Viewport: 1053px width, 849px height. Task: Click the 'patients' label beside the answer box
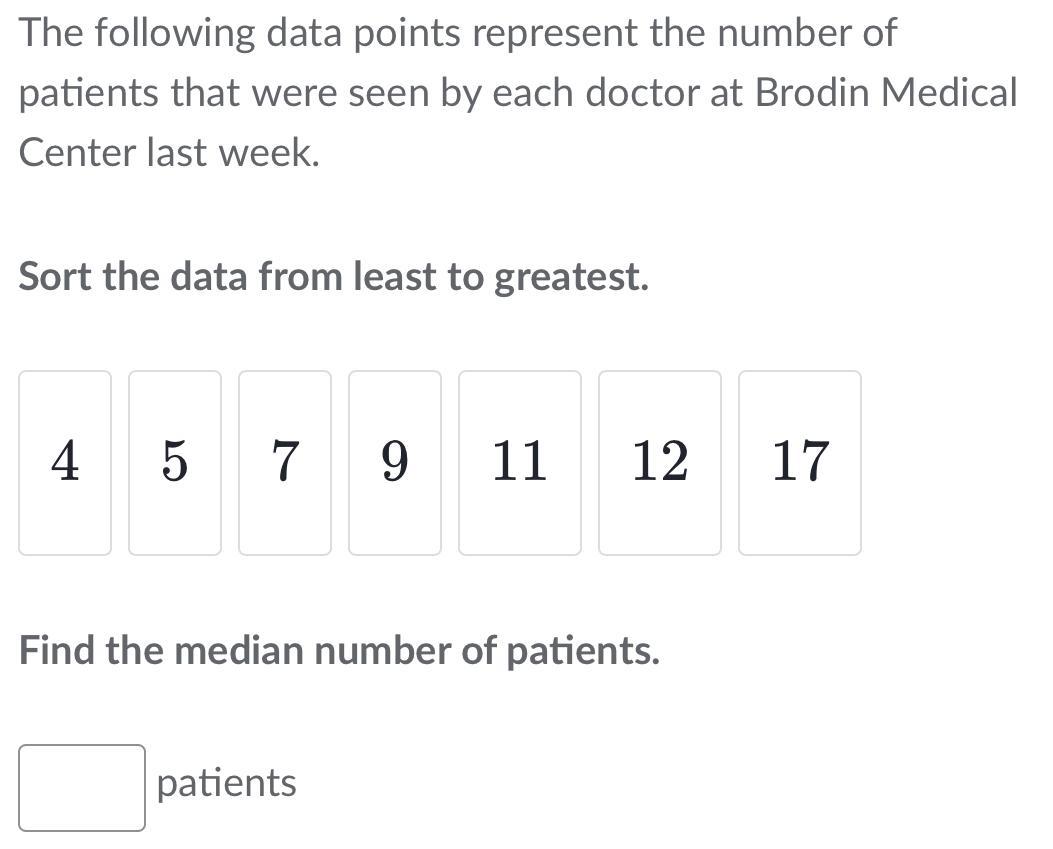(x=227, y=783)
